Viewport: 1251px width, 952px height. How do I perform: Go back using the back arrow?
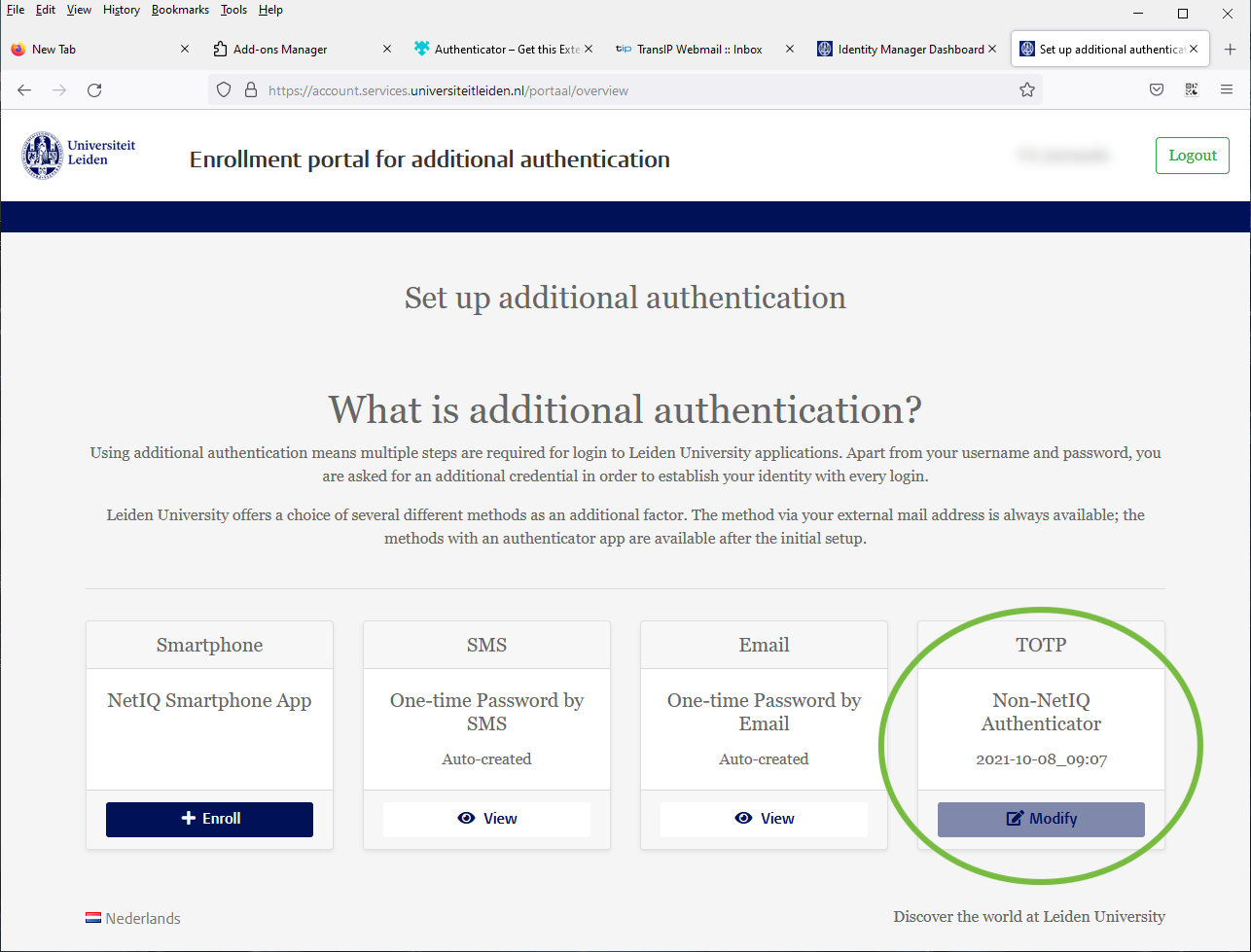tap(24, 90)
